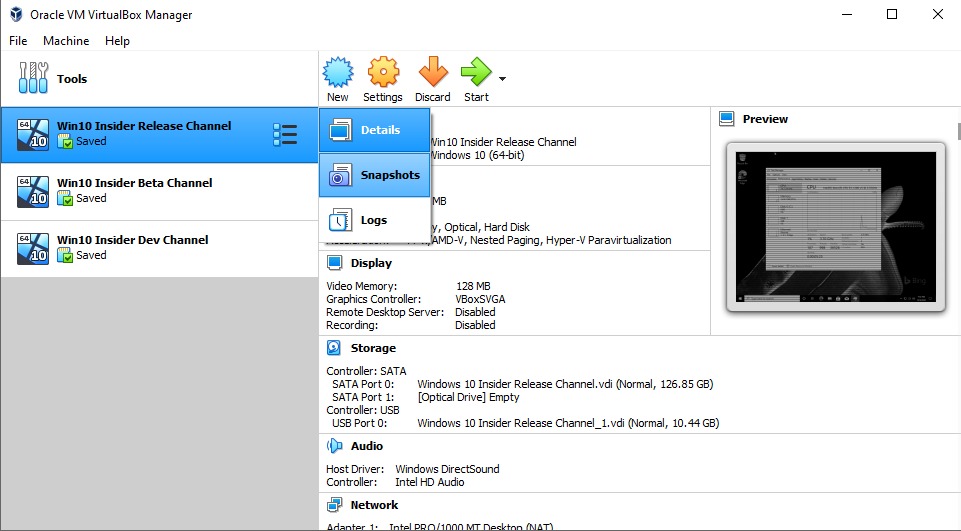This screenshot has height=531, width=961.
Task: Select Win10 Insider Beta Channel VM
Action: [134, 190]
